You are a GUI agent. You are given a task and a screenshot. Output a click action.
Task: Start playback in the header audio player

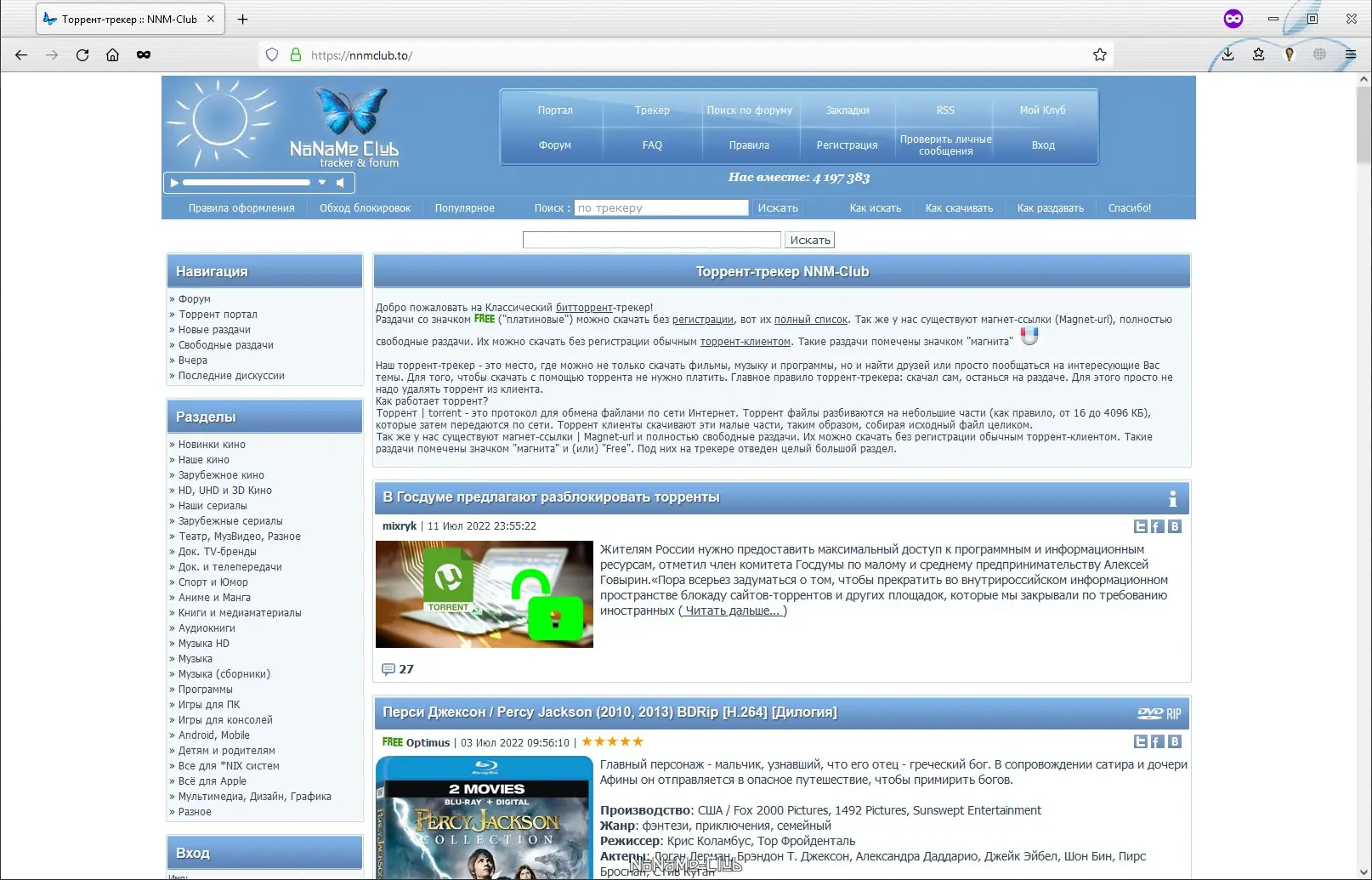tap(174, 183)
